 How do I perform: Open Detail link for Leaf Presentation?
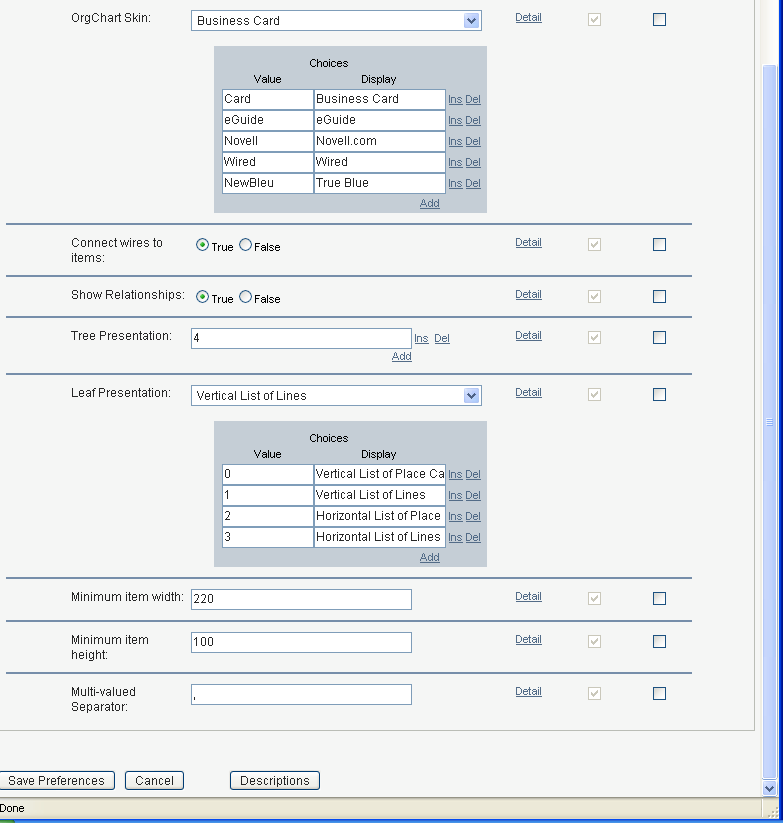point(528,393)
